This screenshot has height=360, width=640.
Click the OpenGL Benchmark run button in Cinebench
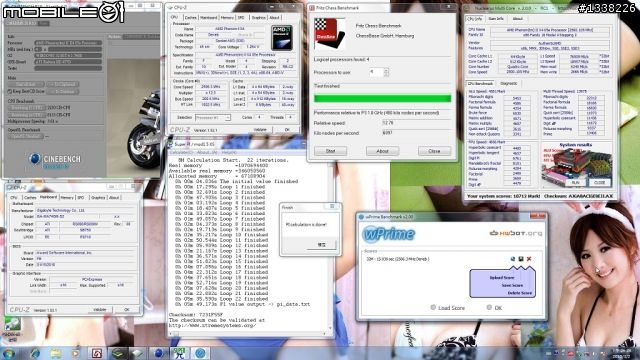click(x=25, y=136)
